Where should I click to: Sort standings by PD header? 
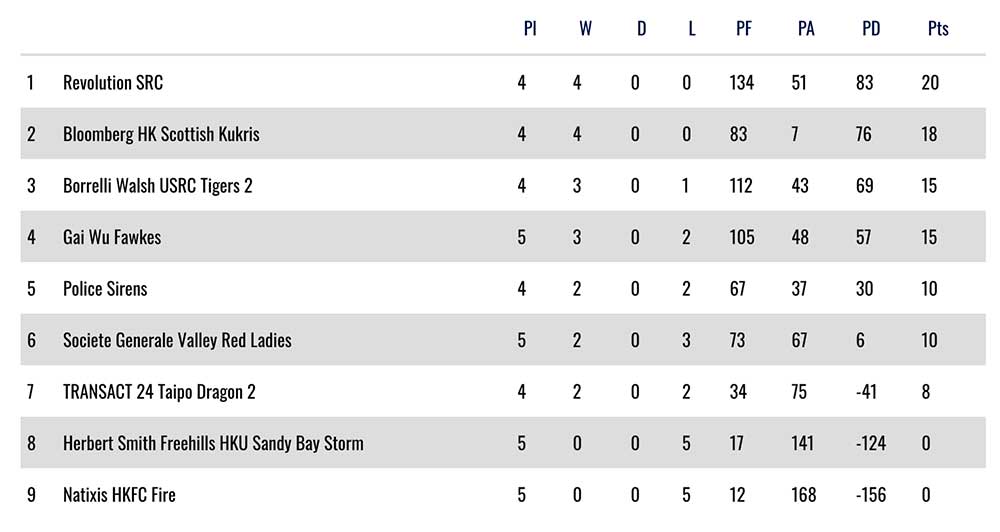[x=871, y=29]
